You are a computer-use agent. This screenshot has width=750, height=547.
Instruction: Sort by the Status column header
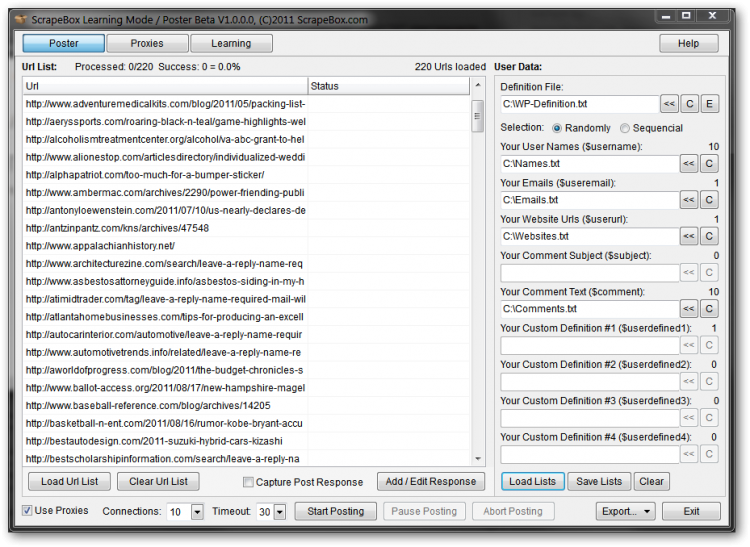[x=388, y=86]
